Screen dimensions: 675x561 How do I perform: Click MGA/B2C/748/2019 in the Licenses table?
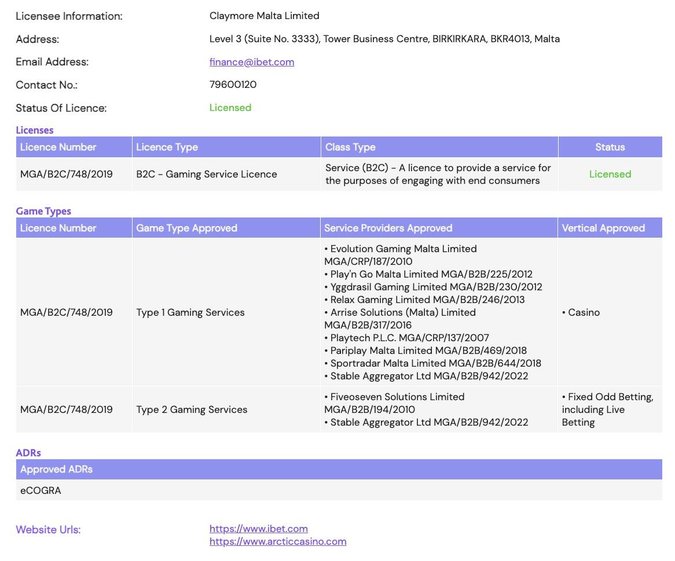(66, 174)
